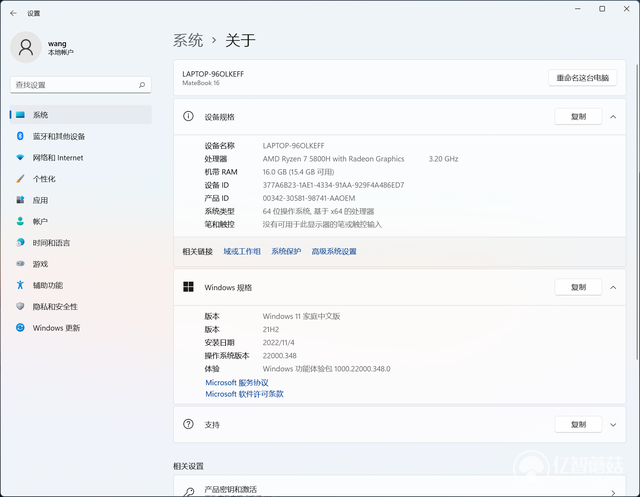Image resolution: width=640 pixels, height=497 pixels.
Task: Open the 应用 settings page
Action: [x=80, y=200]
